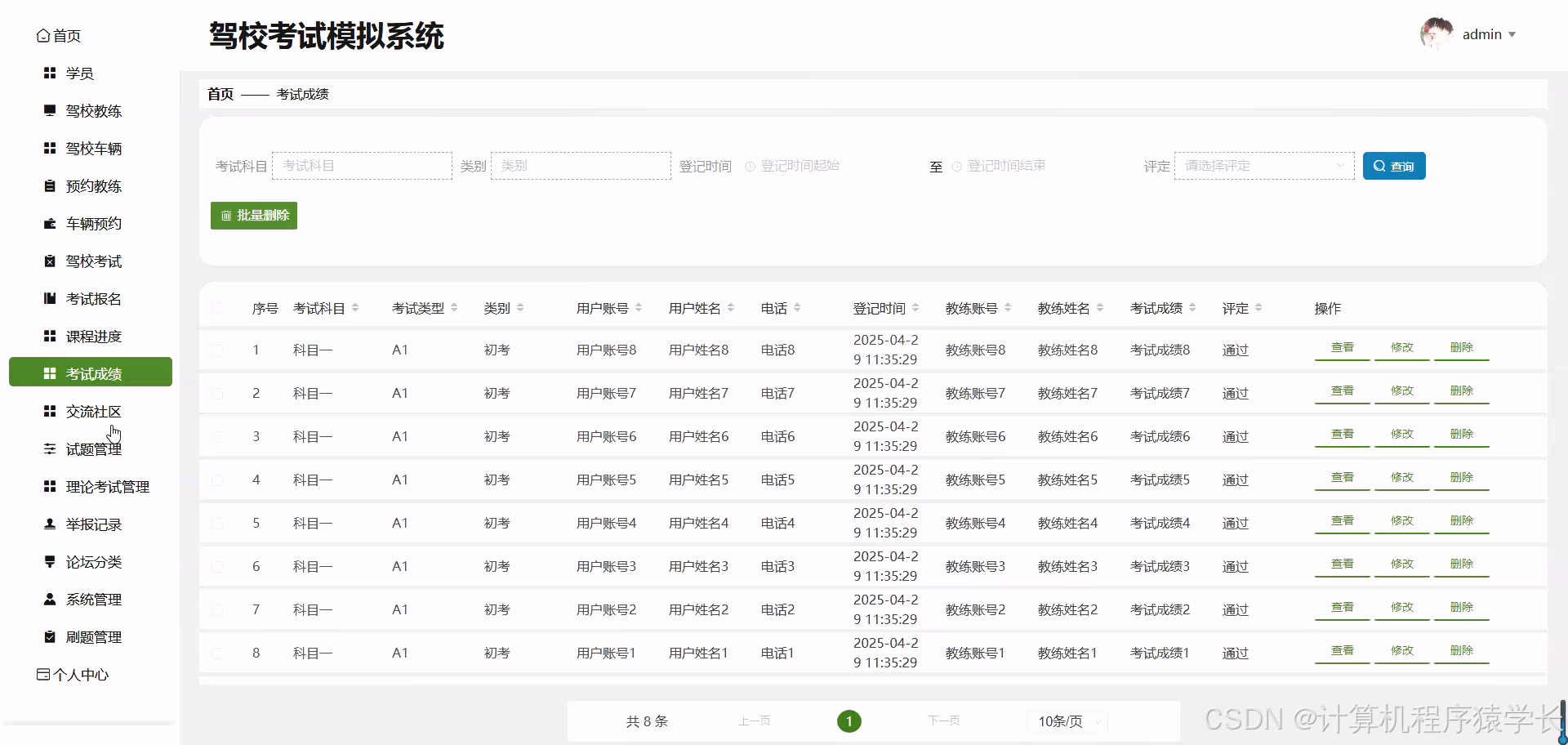Check the checkbox for 用户账号4 row
This screenshot has width=1568, height=745.
(217, 523)
